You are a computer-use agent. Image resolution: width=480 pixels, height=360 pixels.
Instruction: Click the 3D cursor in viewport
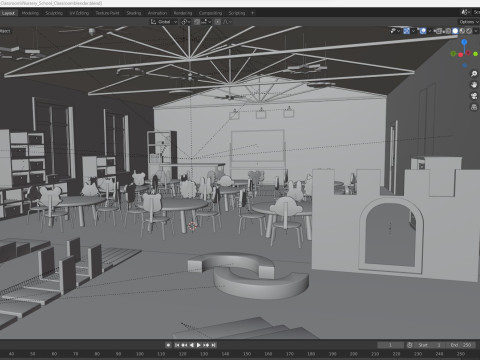[x=192, y=226]
